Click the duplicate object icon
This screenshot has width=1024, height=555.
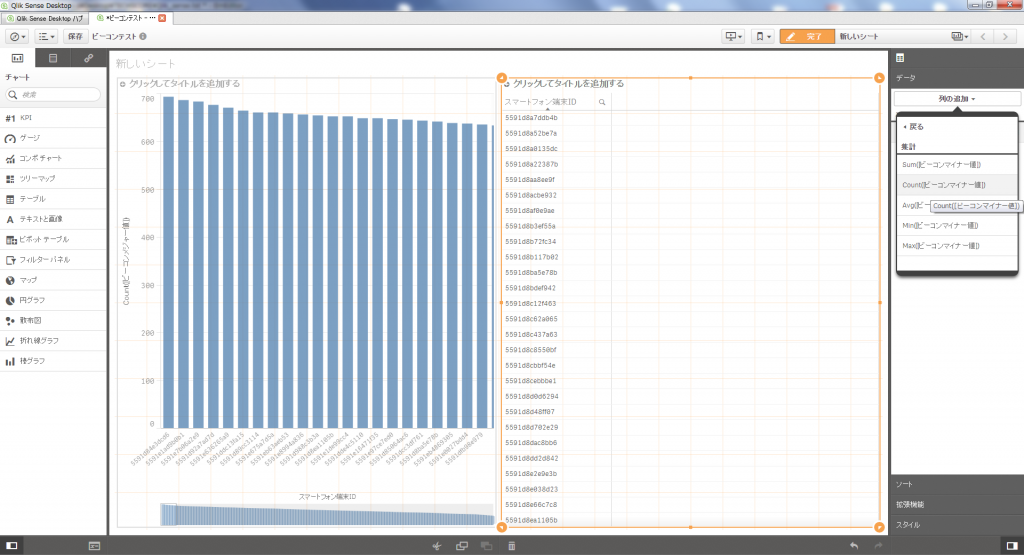pos(462,546)
